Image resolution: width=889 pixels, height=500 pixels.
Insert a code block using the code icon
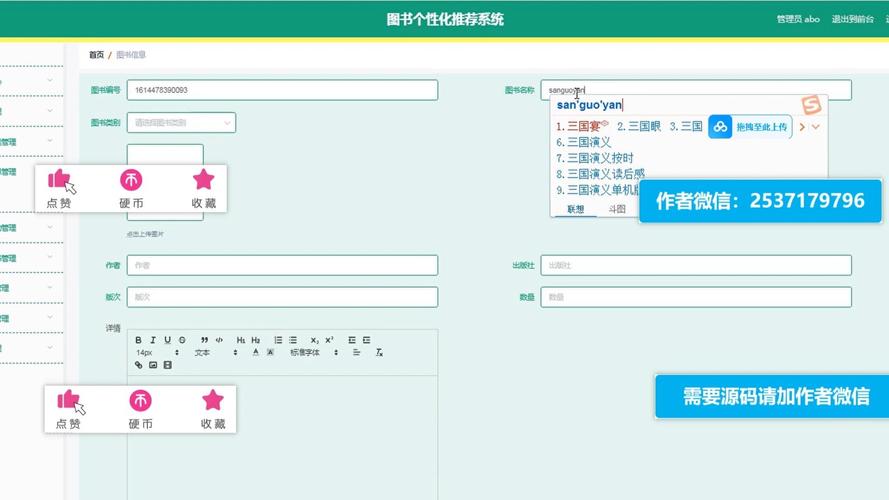219,340
